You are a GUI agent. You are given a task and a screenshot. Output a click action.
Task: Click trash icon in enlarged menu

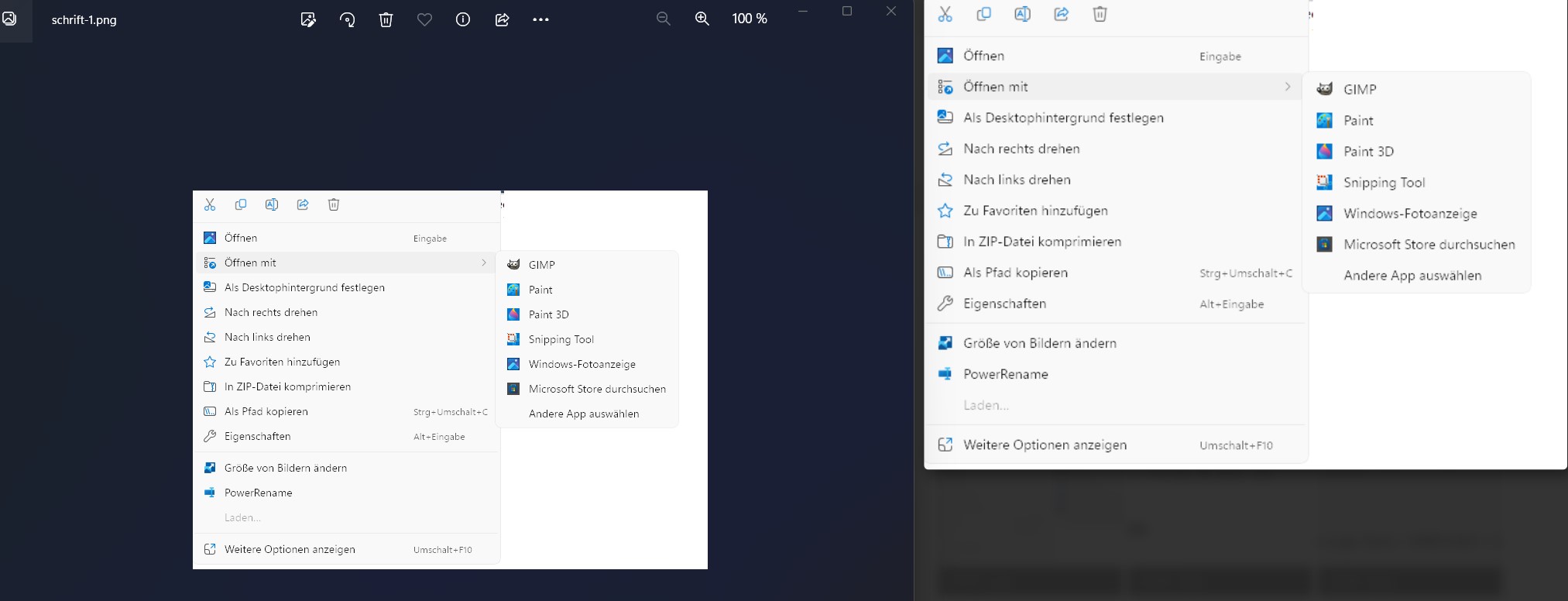tap(1100, 14)
